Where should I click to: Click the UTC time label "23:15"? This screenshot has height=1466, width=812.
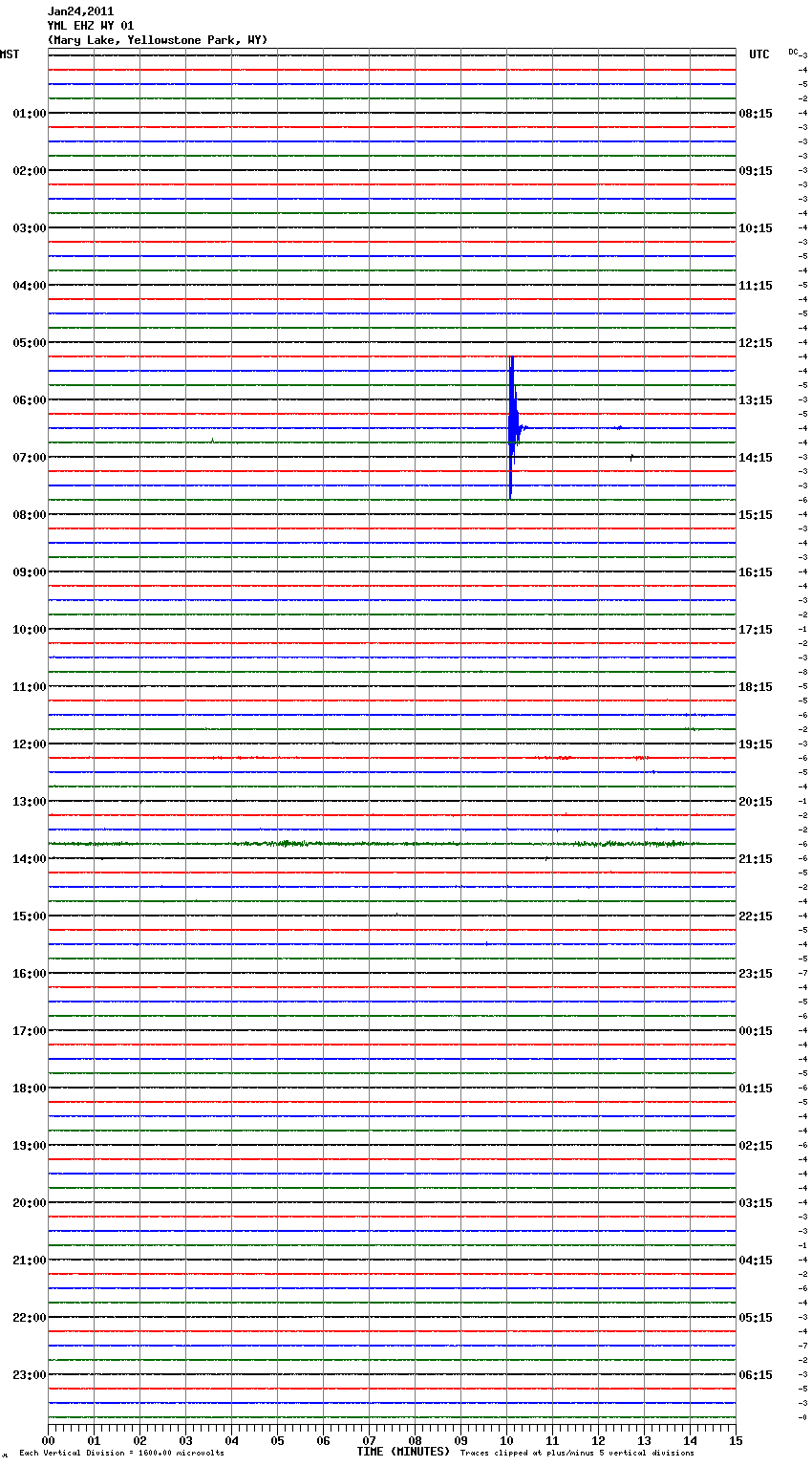(756, 974)
